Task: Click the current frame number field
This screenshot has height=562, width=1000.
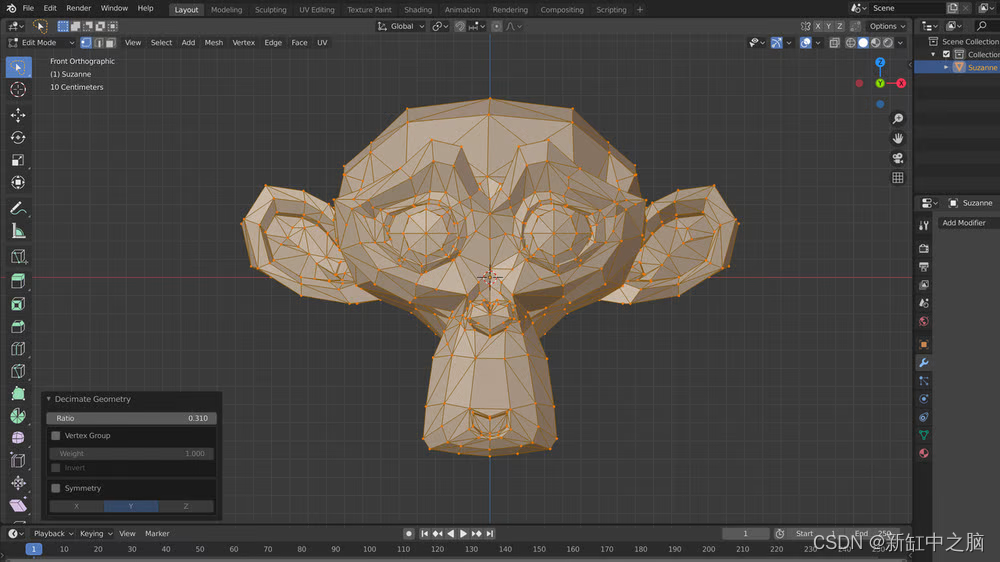Action: [x=745, y=533]
